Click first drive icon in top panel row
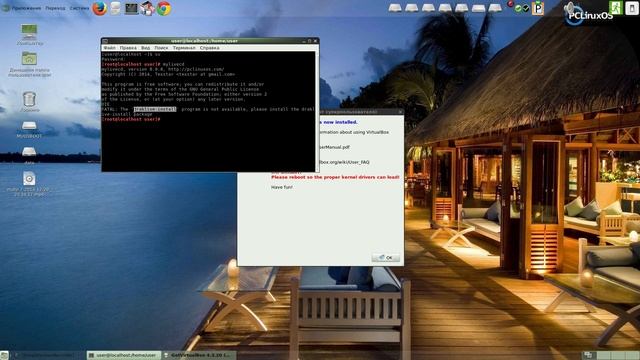 point(395,8)
